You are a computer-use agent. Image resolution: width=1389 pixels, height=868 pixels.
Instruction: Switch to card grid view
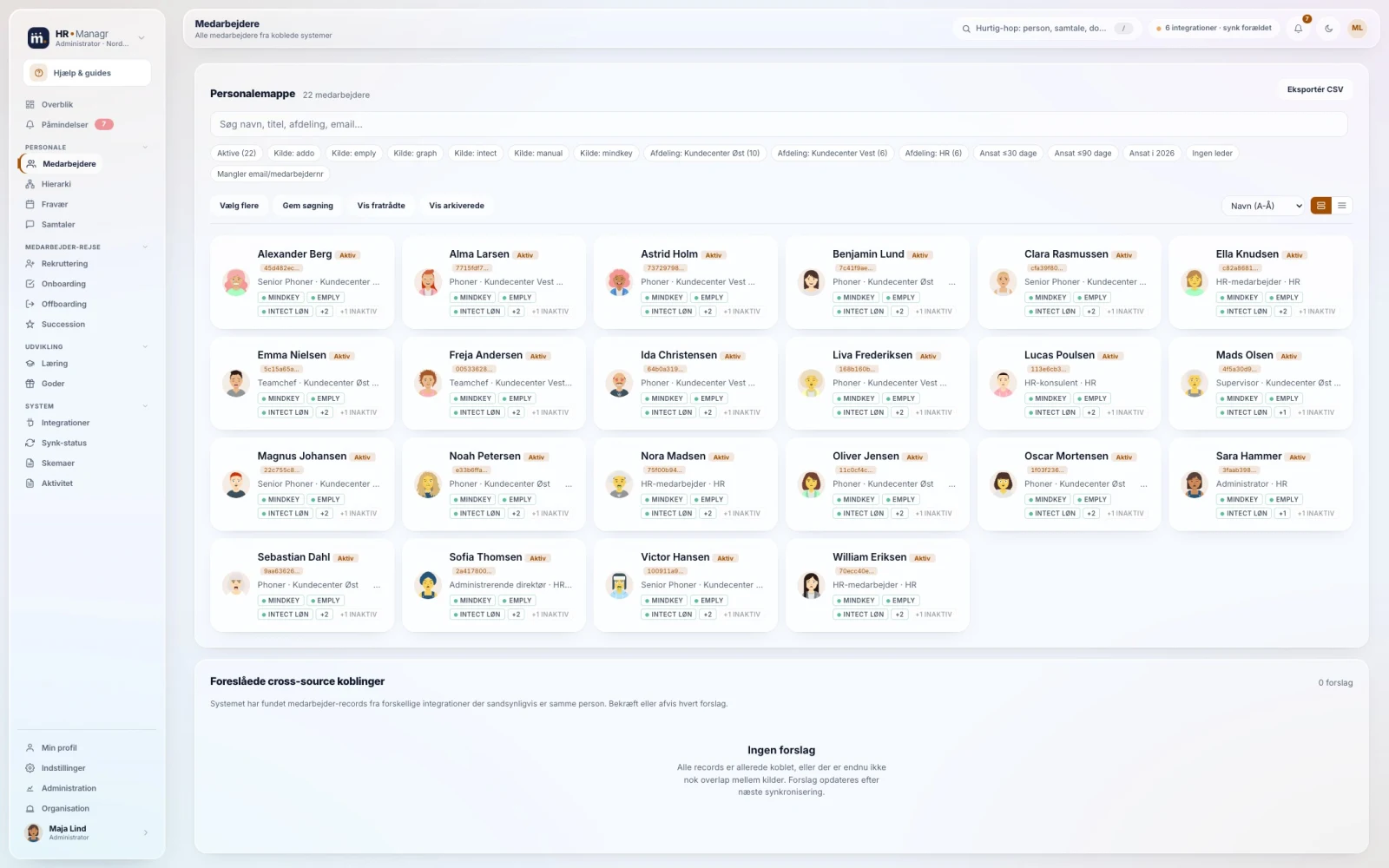tap(1320, 206)
